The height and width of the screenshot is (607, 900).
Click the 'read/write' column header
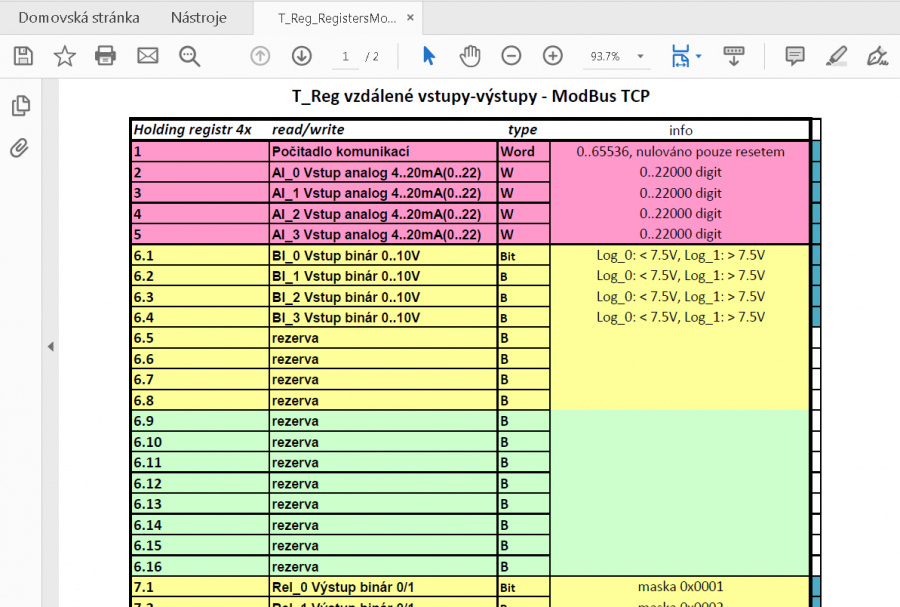(308, 130)
